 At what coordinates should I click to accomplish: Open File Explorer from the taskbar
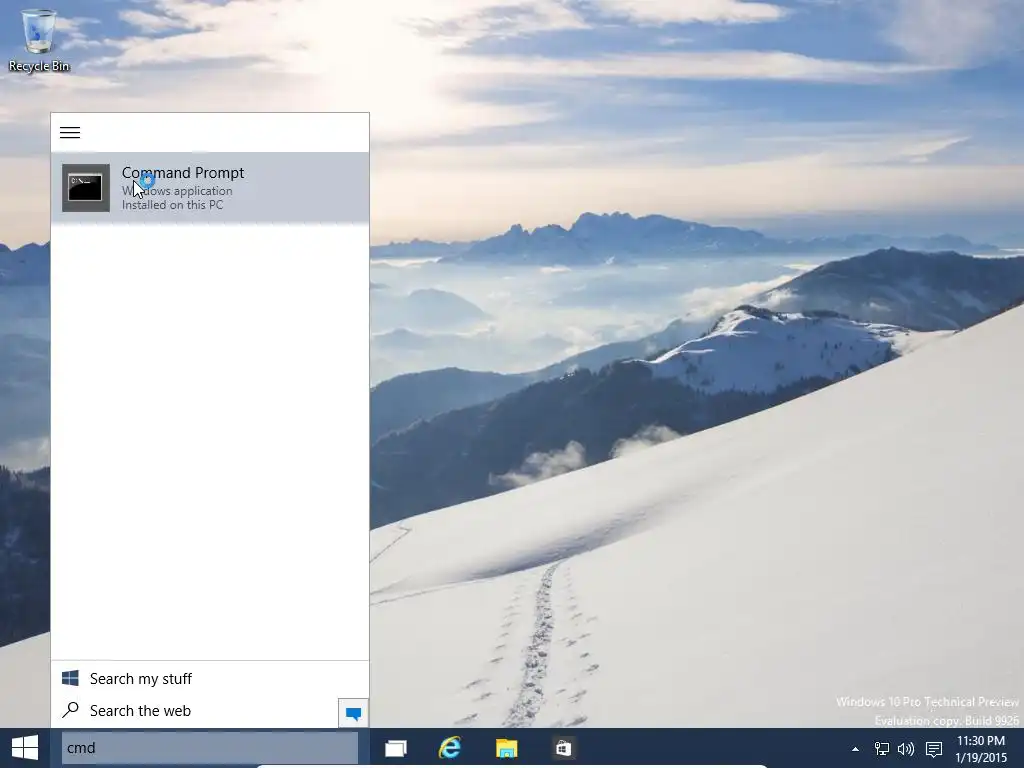[507, 748]
